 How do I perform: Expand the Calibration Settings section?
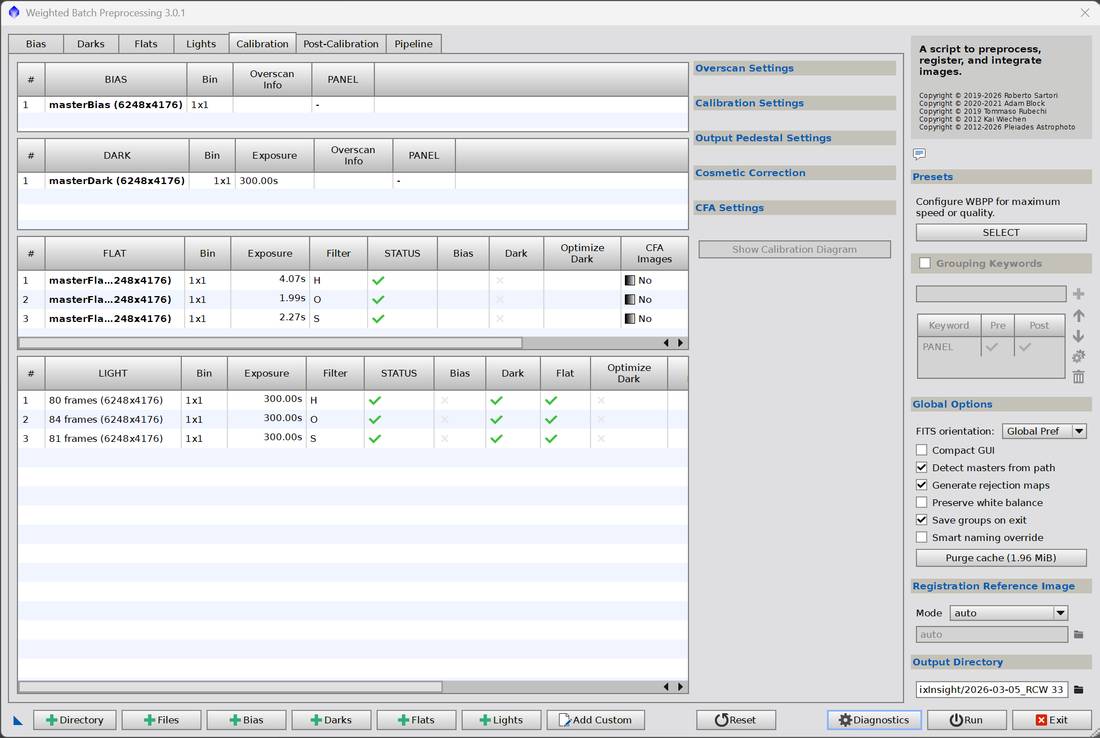tap(794, 103)
